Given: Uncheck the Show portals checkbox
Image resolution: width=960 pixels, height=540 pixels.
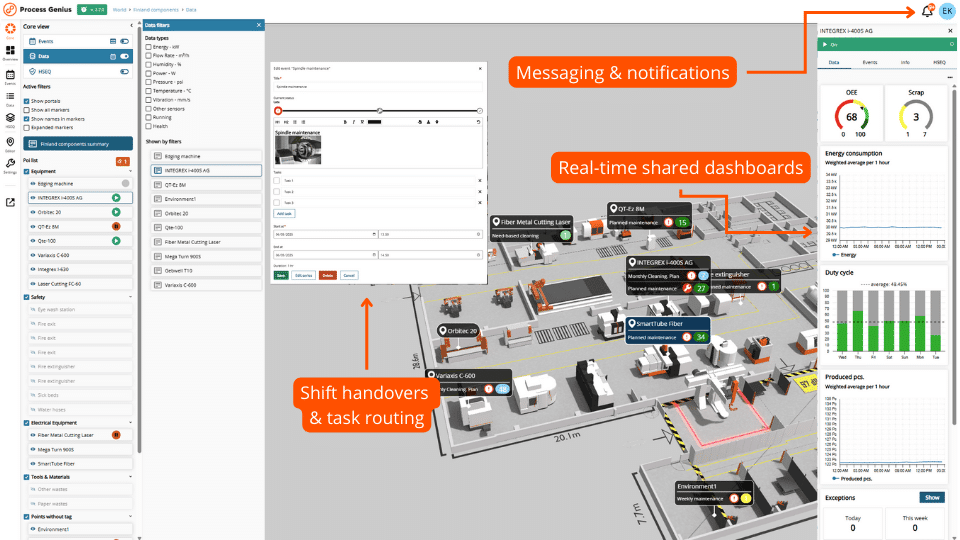Looking at the screenshot, I should tap(27, 101).
